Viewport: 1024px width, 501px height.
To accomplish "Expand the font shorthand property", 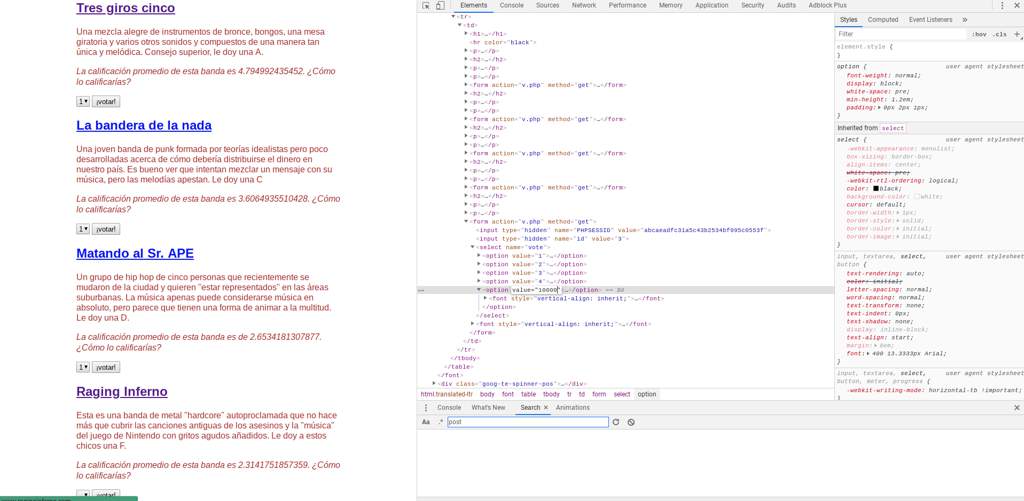I will coord(868,354).
